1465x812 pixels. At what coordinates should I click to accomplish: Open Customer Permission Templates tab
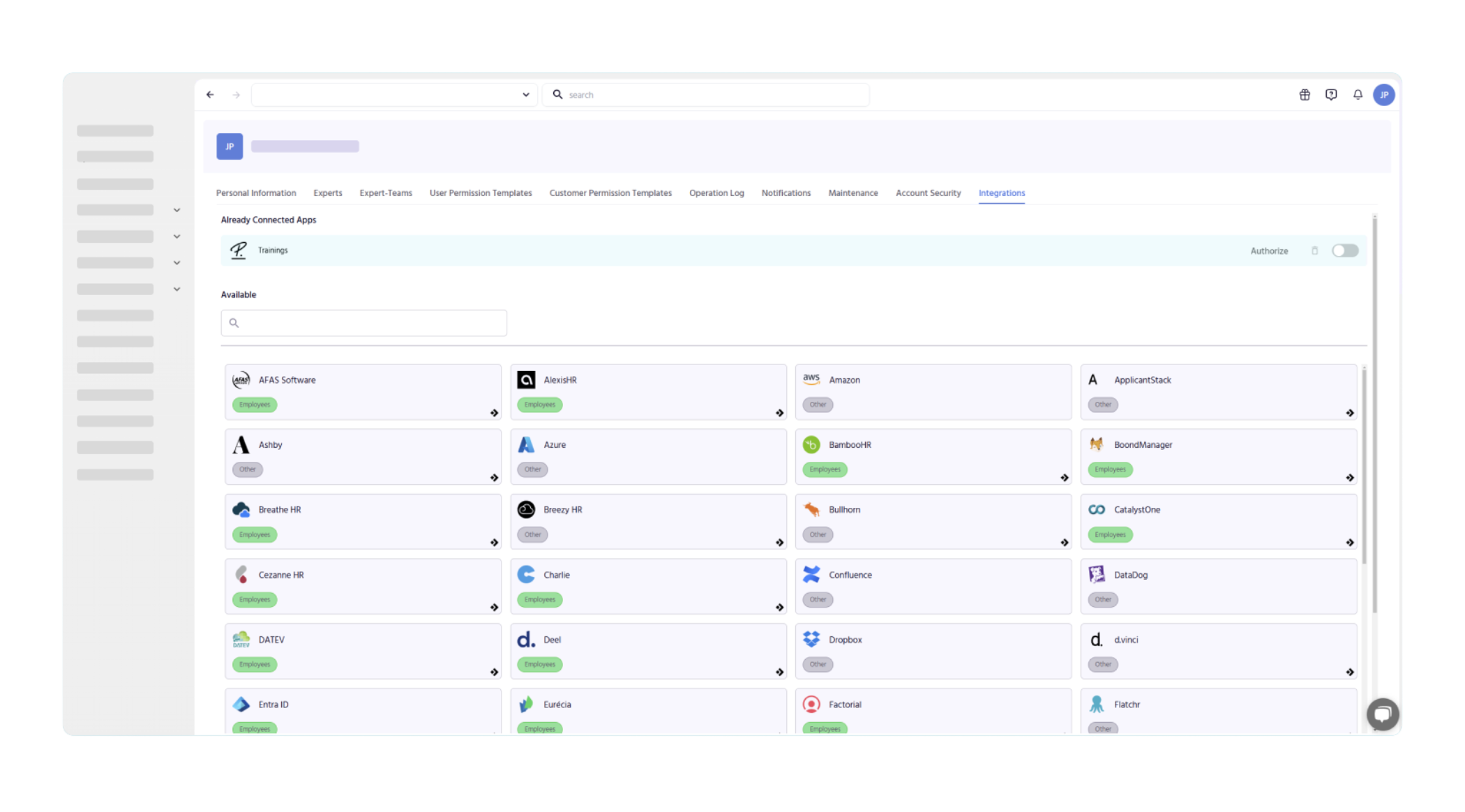[610, 193]
